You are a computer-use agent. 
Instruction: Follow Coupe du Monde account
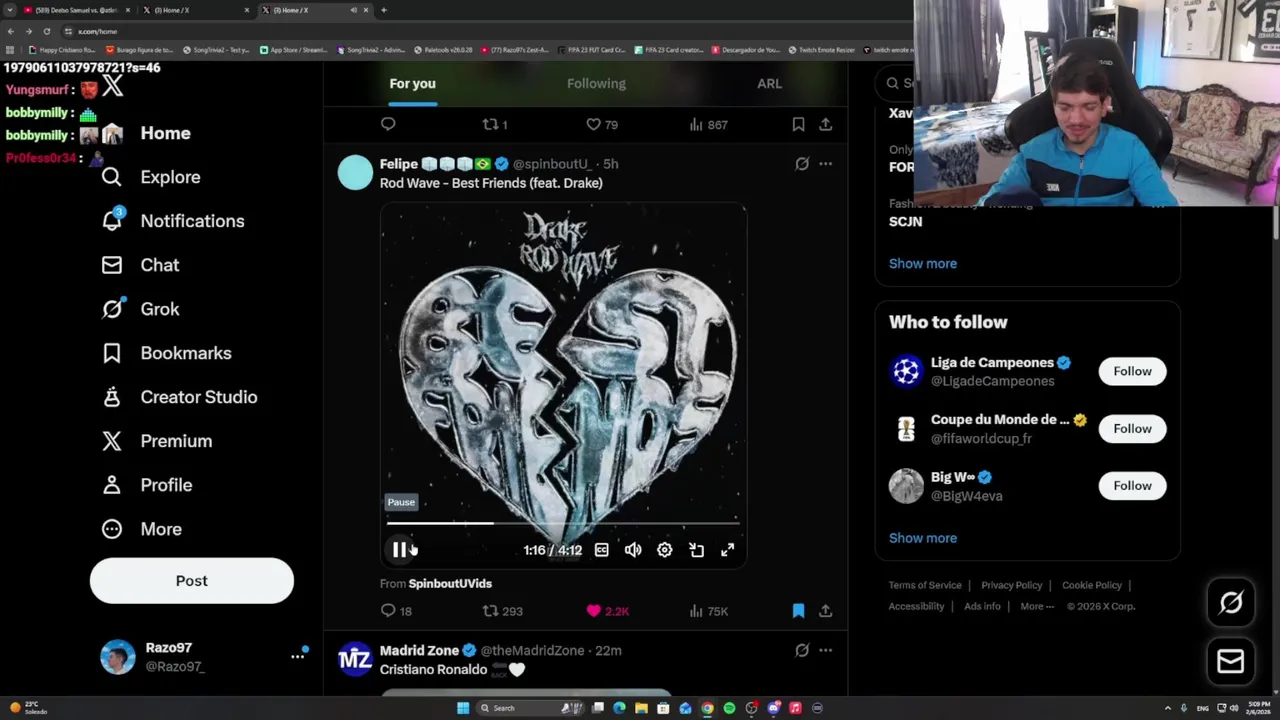[1132, 429]
